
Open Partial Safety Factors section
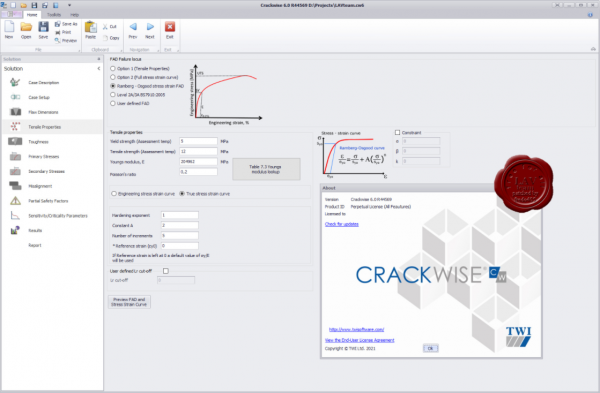(x=48, y=201)
